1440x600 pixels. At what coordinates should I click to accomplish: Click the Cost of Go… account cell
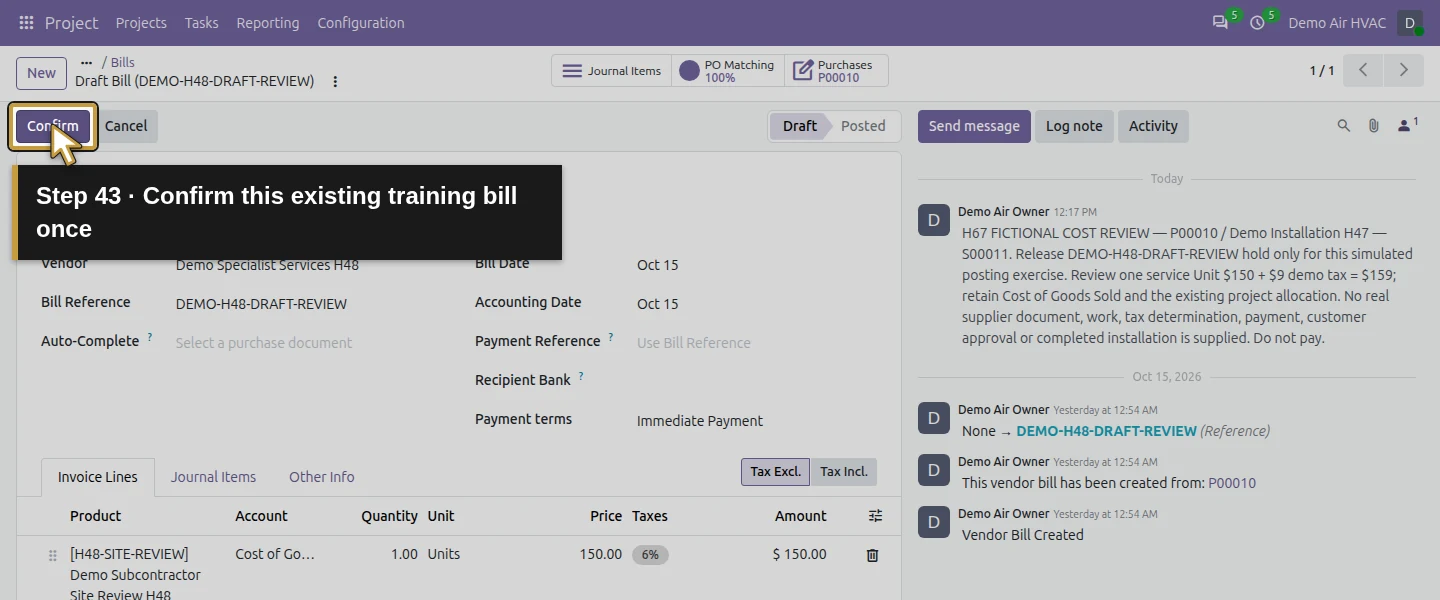pos(275,554)
